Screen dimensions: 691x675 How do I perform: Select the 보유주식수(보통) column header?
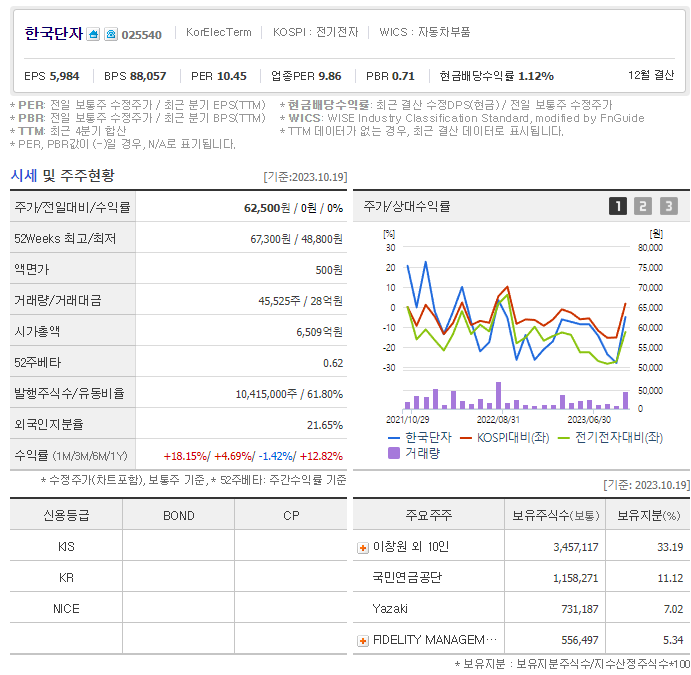[x=555, y=516]
